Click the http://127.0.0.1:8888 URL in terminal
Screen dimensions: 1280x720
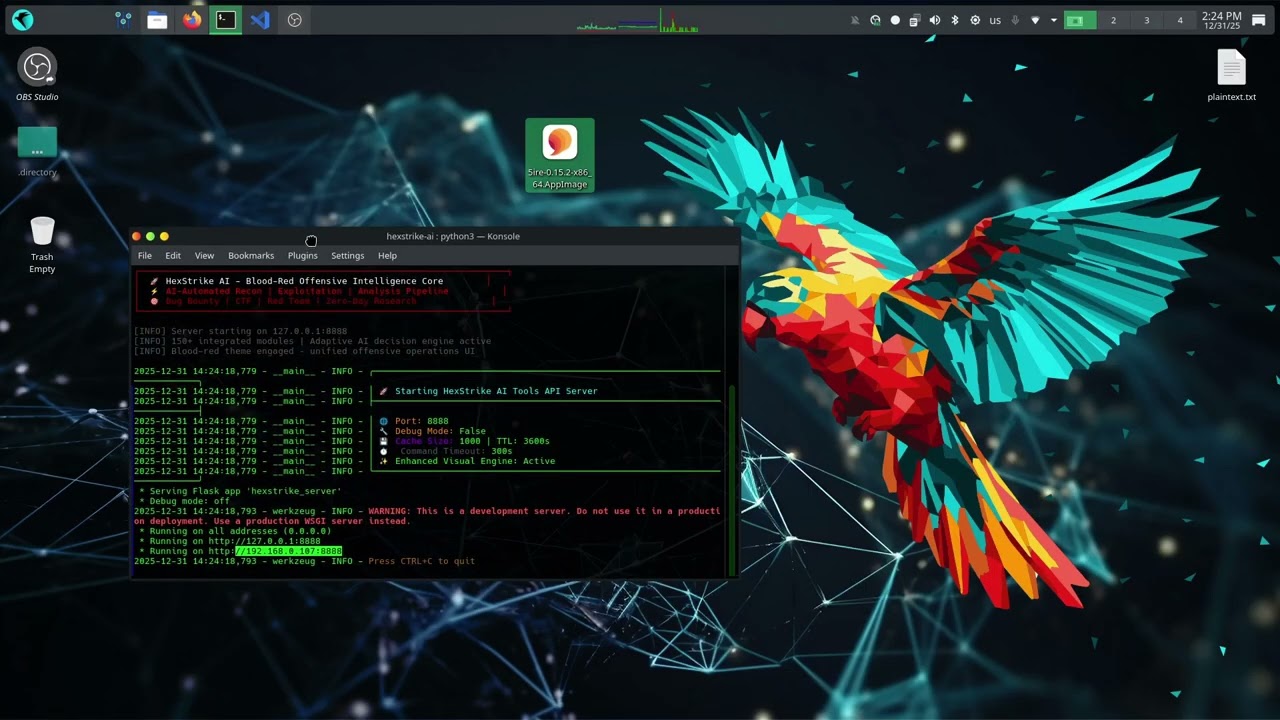[264, 541]
